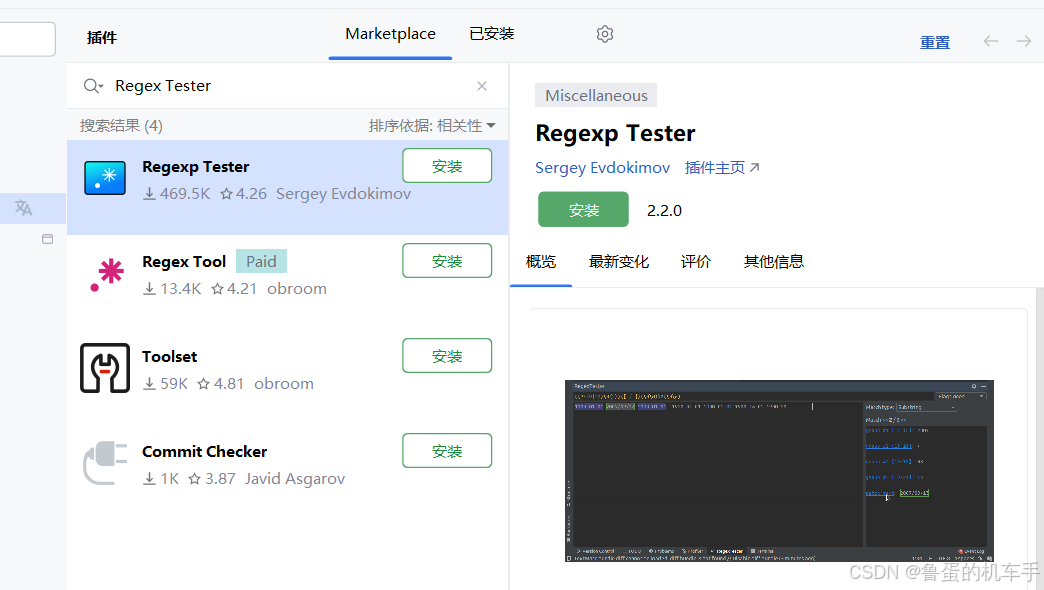The height and width of the screenshot is (590, 1044).
Task: Open Sergey Evdokimov author link
Action: 603,168
